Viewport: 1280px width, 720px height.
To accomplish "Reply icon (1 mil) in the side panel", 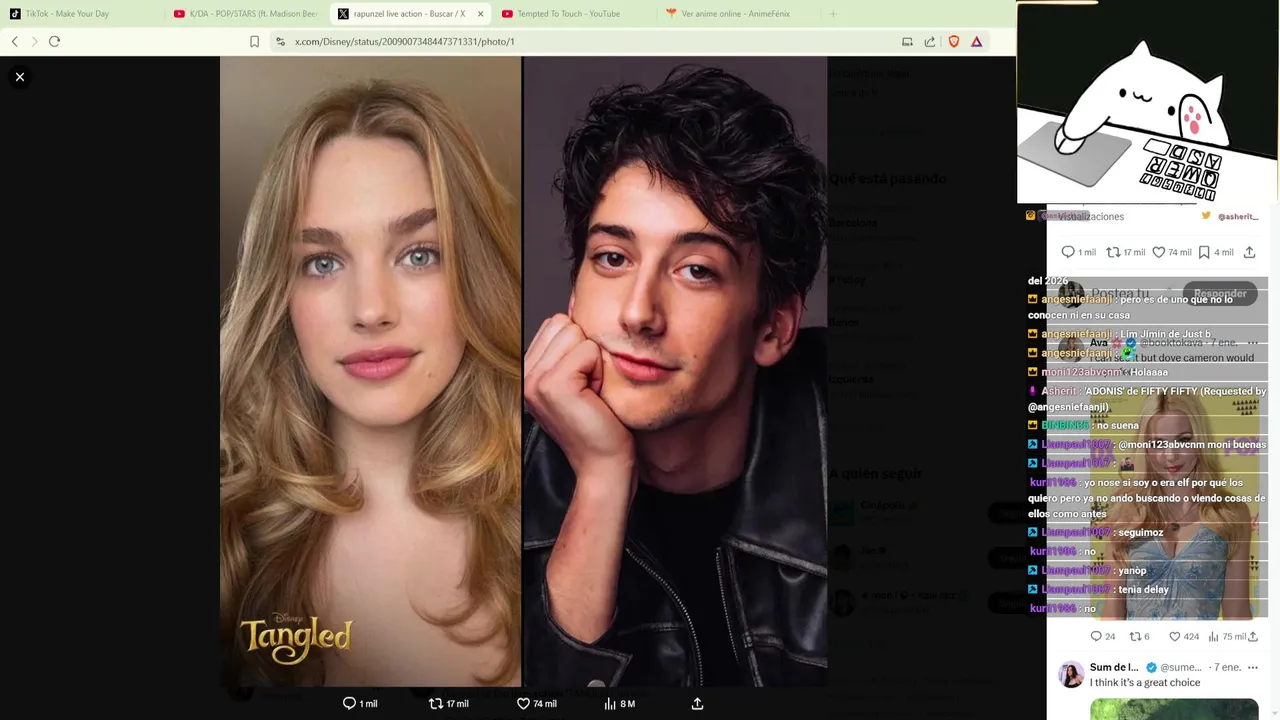I will point(1078,252).
